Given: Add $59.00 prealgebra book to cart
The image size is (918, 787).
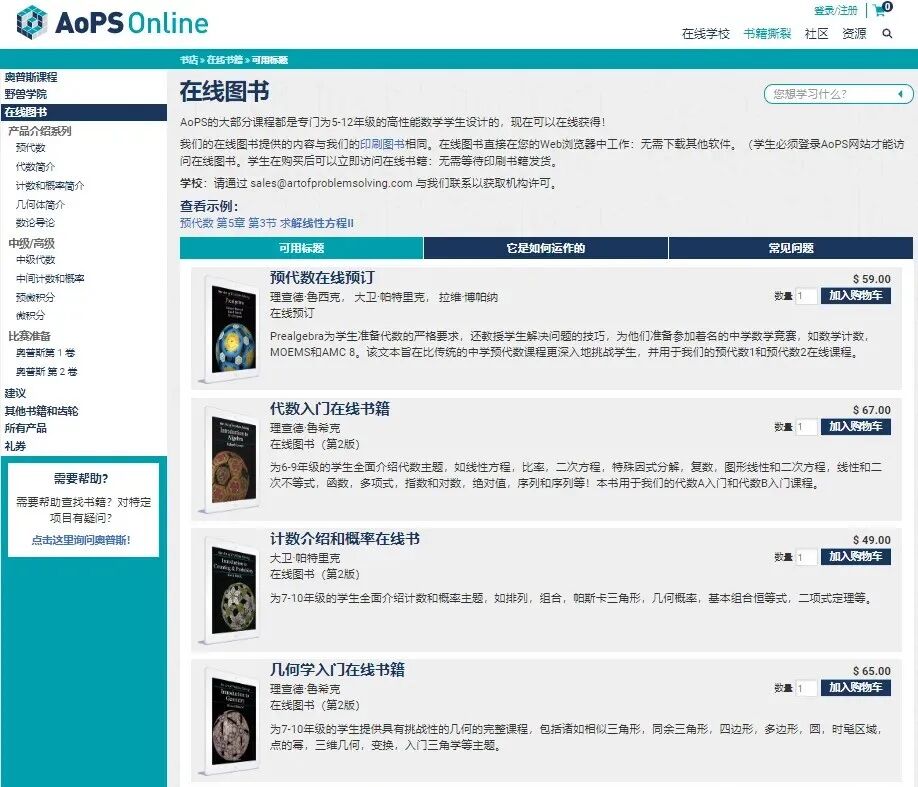Looking at the screenshot, I should tap(855, 296).
